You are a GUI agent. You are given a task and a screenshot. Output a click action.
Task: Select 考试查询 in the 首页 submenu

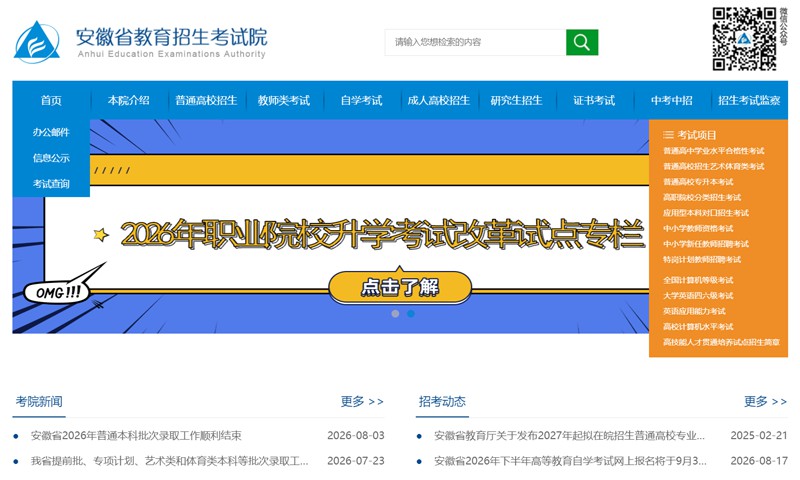click(x=51, y=184)
